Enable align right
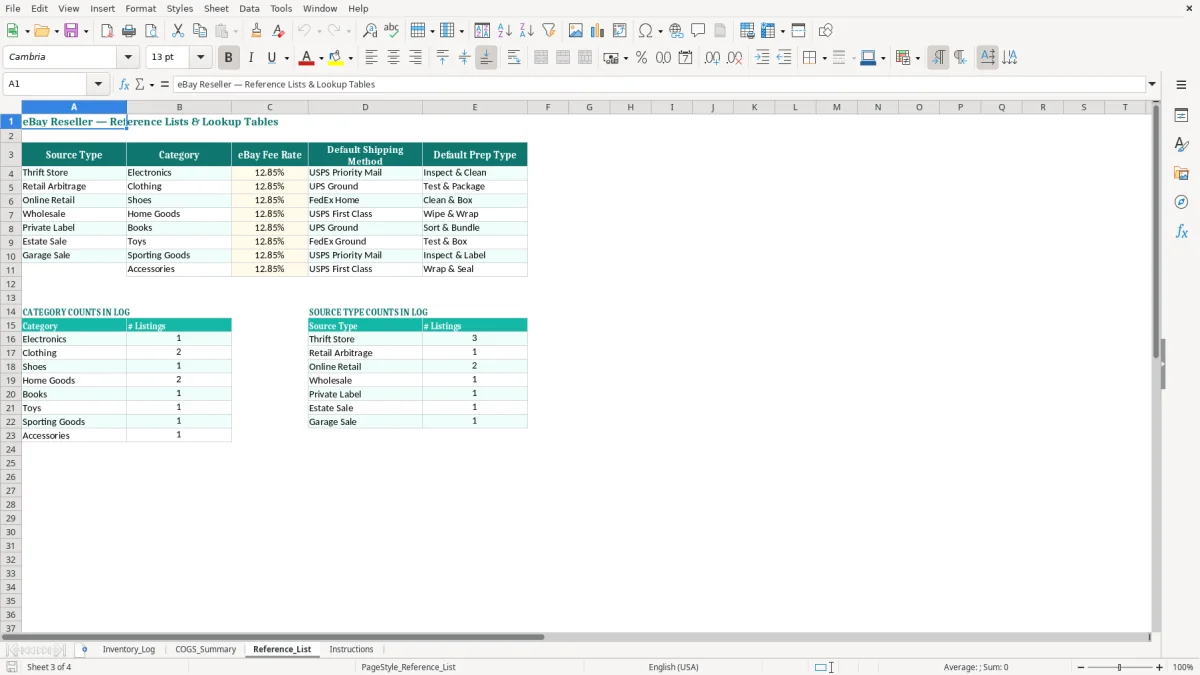The height and width of the screenshot is (675, 1200). click(x=415, y=58)
